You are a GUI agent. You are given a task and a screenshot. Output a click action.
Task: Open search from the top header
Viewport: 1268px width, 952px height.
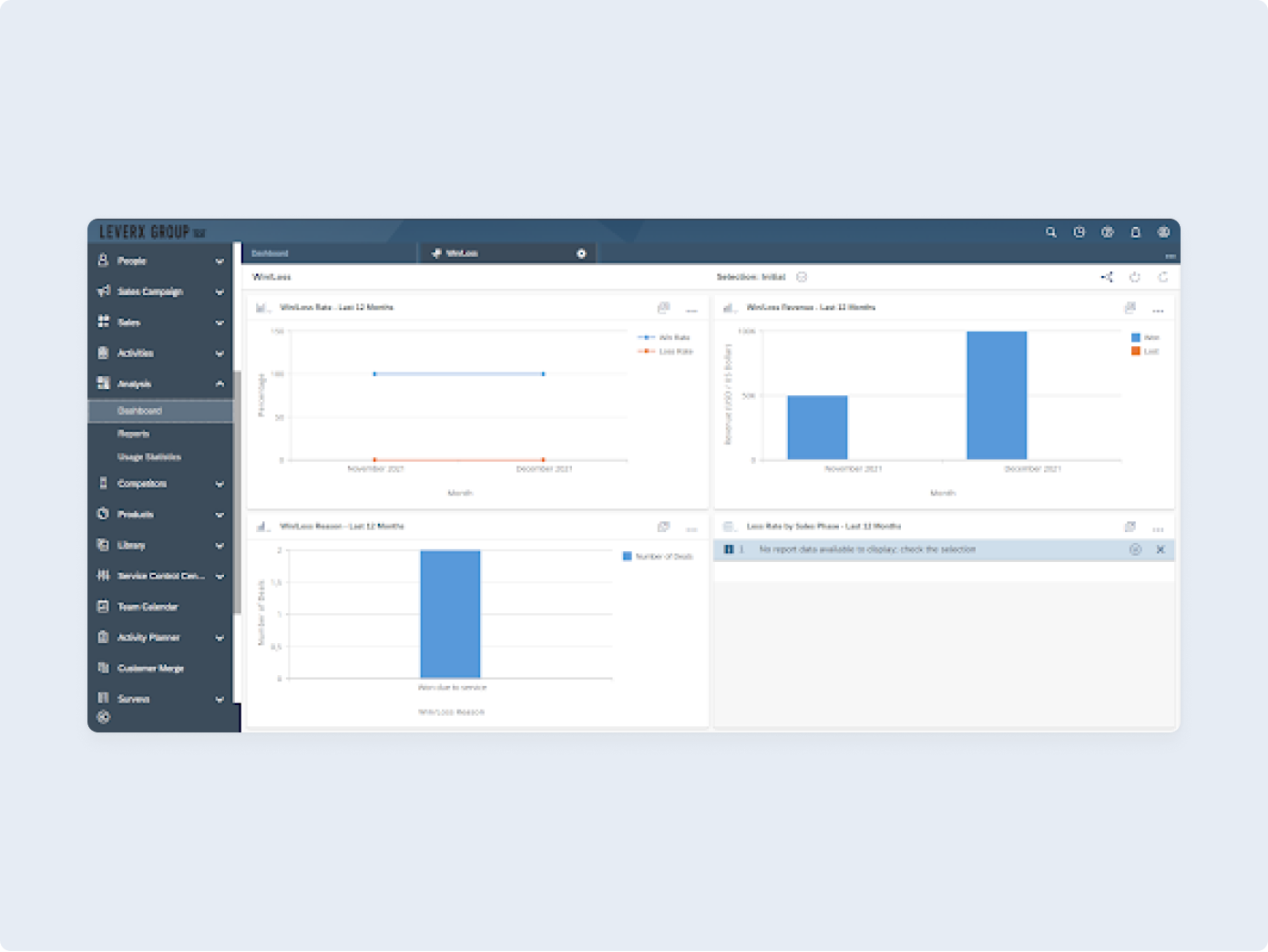[1051, 232]
